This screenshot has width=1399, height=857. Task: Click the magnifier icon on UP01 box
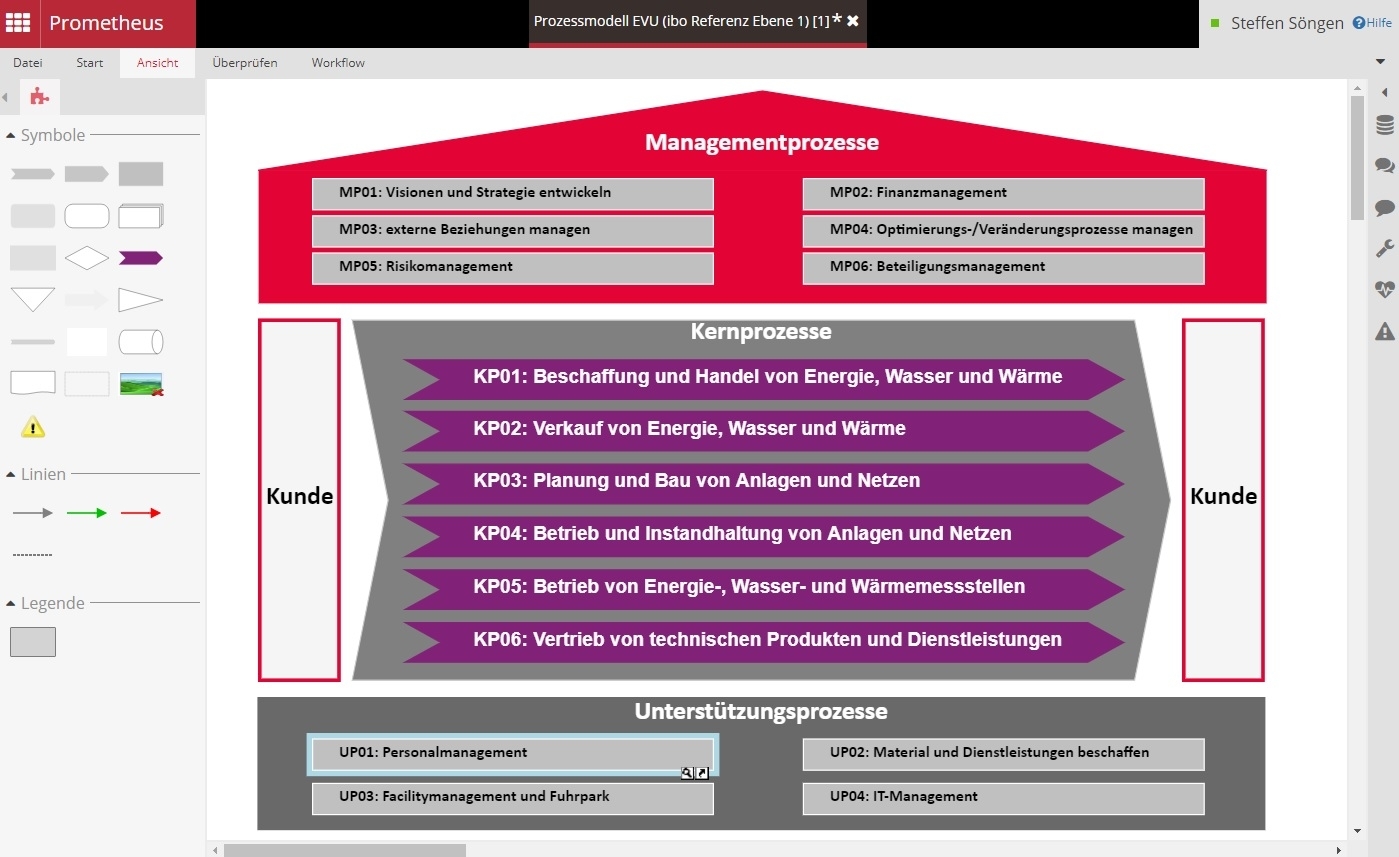pos(687,773)
